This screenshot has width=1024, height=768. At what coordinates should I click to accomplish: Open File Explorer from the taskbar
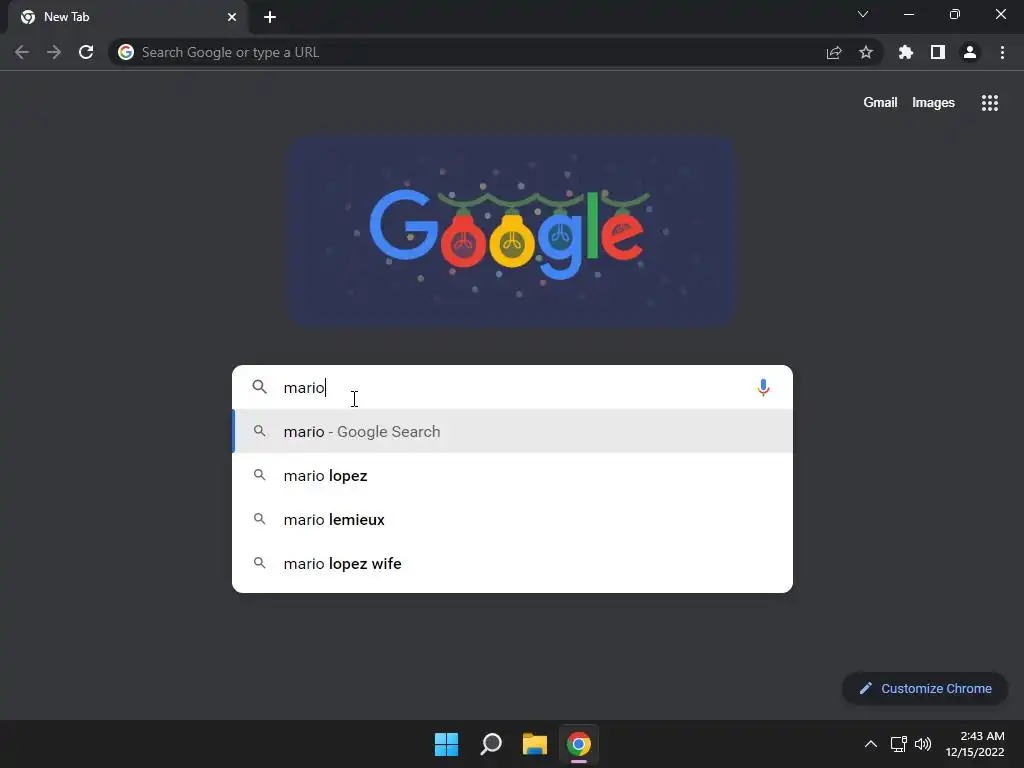click(535, 744)
